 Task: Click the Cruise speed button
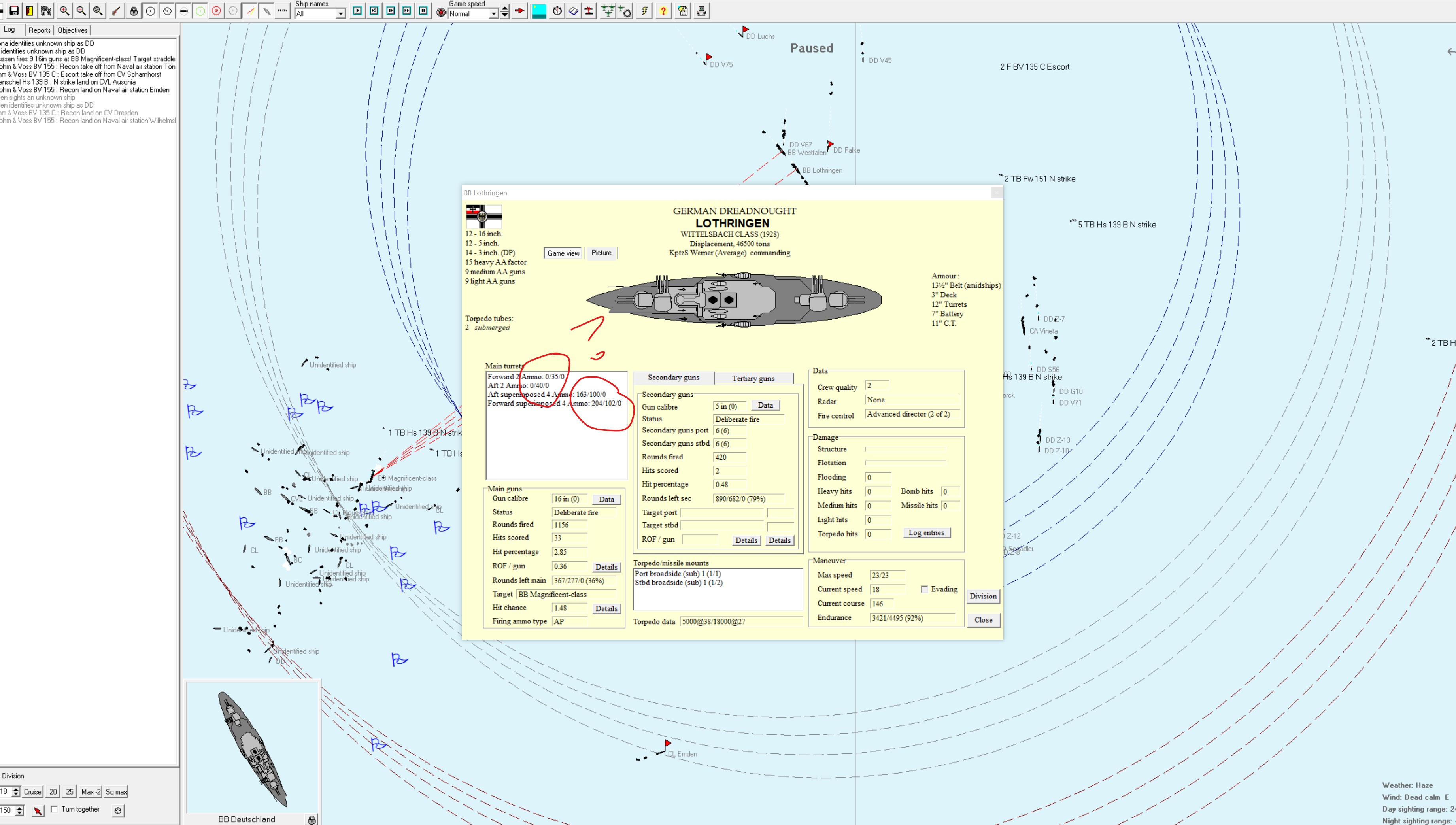pos(32,791)
